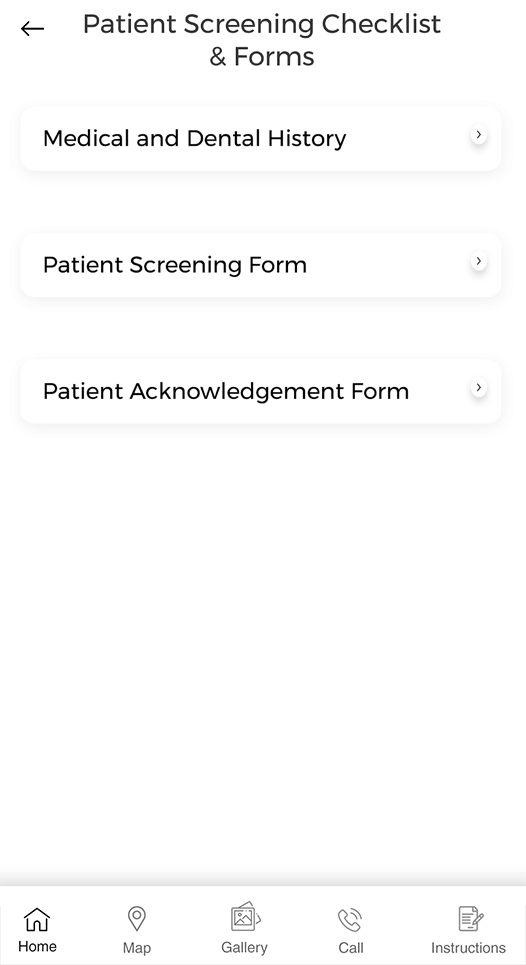Open Patient Screening Form text
The width and height of the screenshot is (526, 965).
coord(175,265)
